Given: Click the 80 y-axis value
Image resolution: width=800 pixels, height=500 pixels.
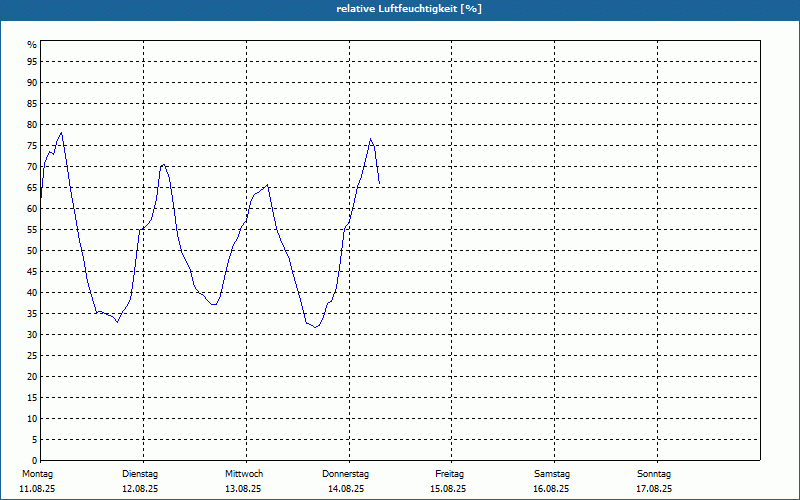Looking at the screenshot, I should (32, 124).
